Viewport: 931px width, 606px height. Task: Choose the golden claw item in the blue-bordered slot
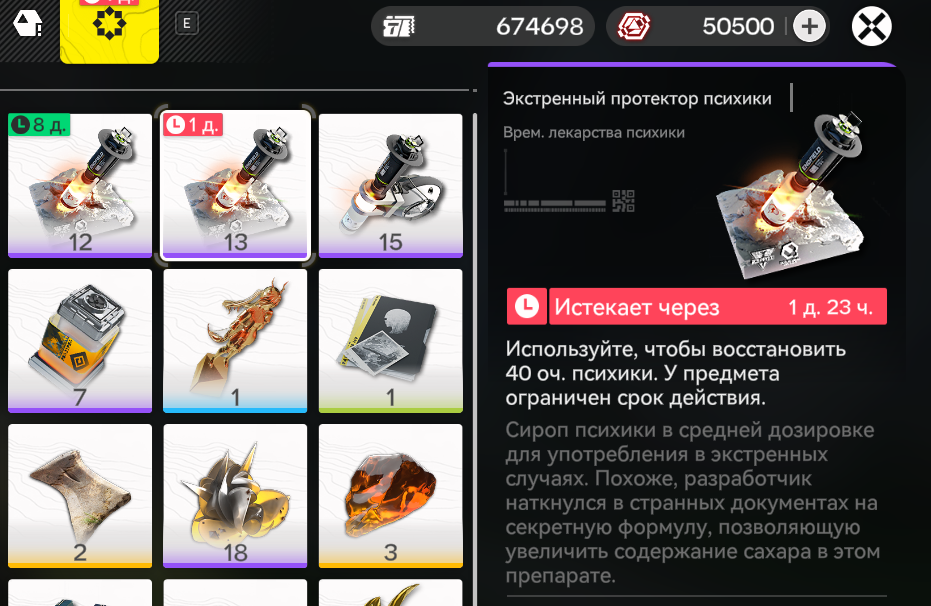pos(235,341)
